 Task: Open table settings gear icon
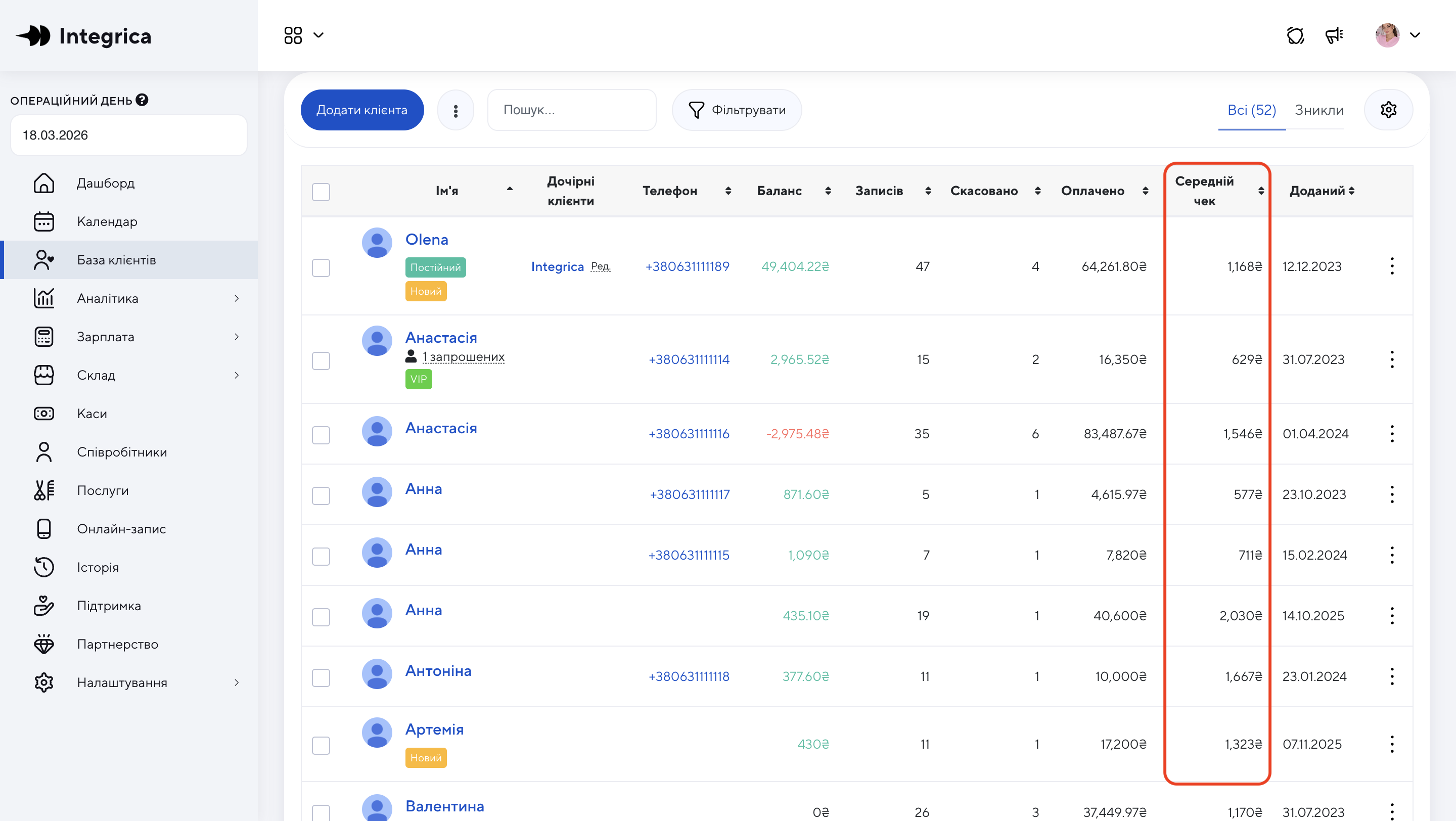pos(1388,110)
